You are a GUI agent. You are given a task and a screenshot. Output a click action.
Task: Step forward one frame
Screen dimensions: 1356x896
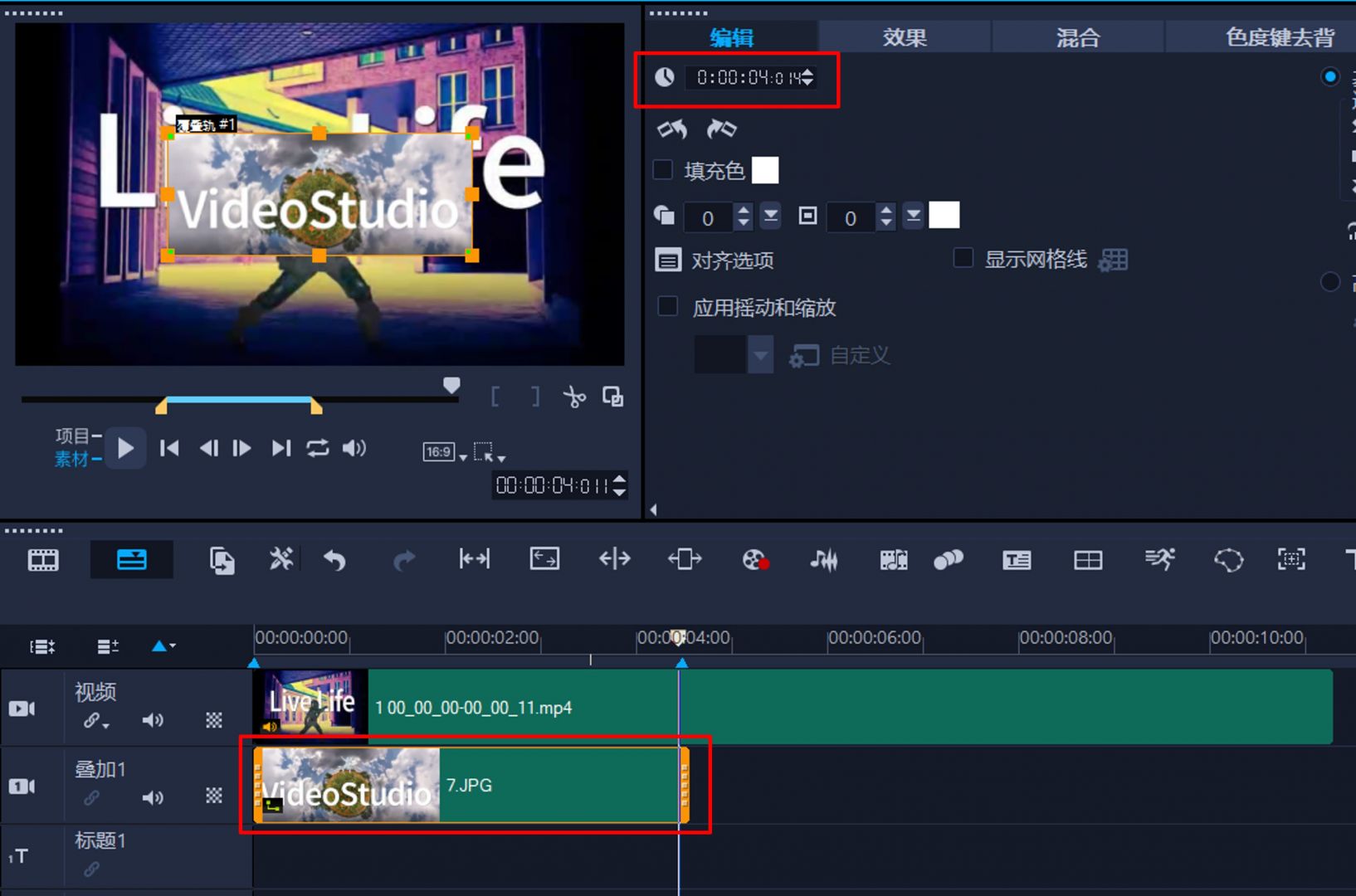[x=241, y=449]
